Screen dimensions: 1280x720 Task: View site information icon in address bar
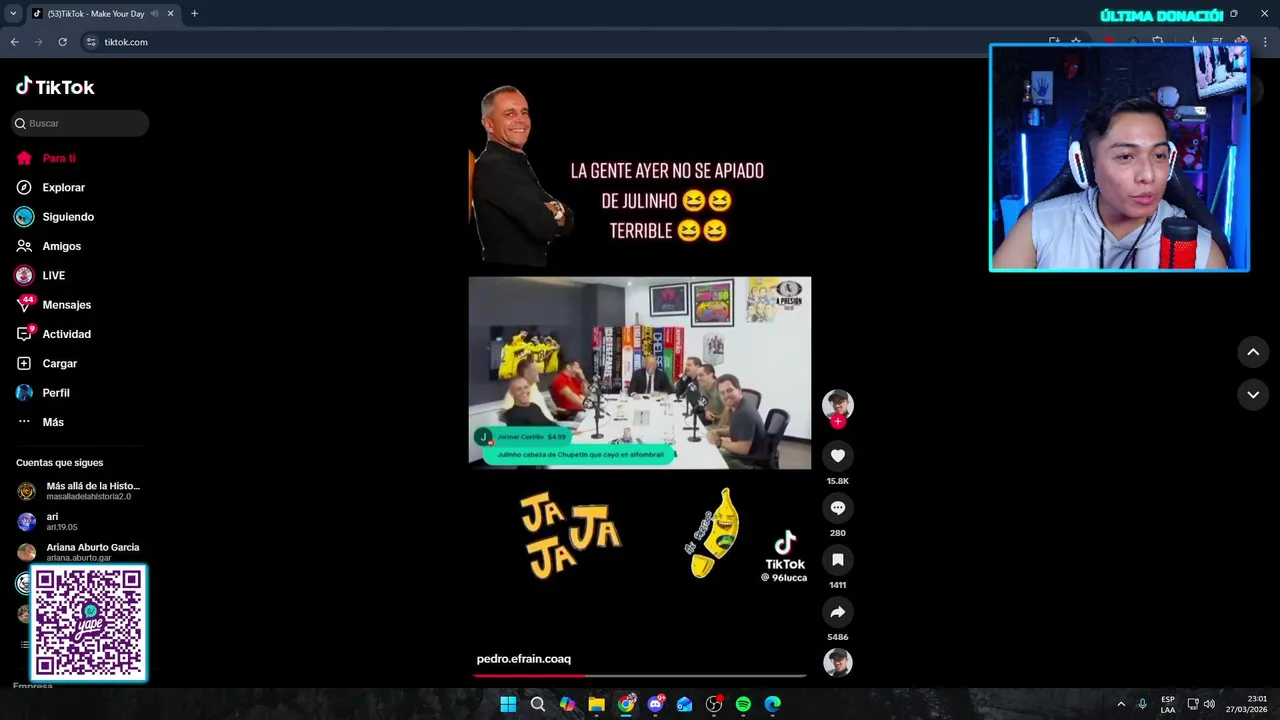[91, 42]
